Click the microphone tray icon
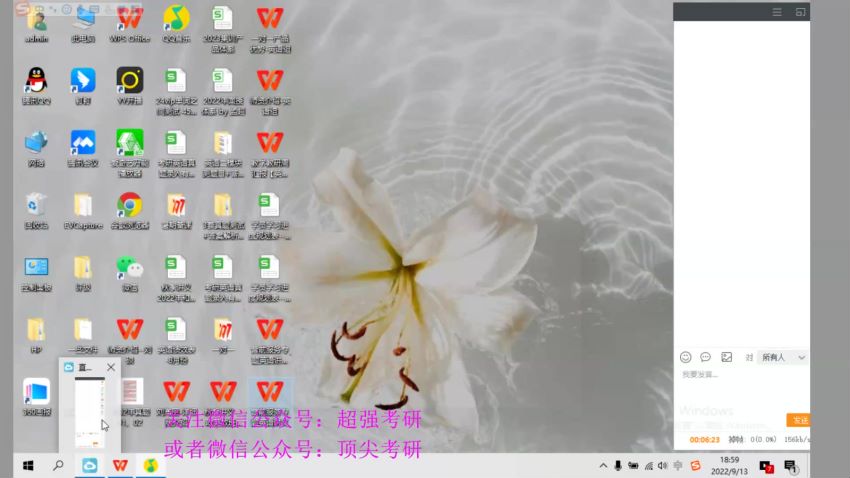 pyautogui.click(x=618, y=466)
